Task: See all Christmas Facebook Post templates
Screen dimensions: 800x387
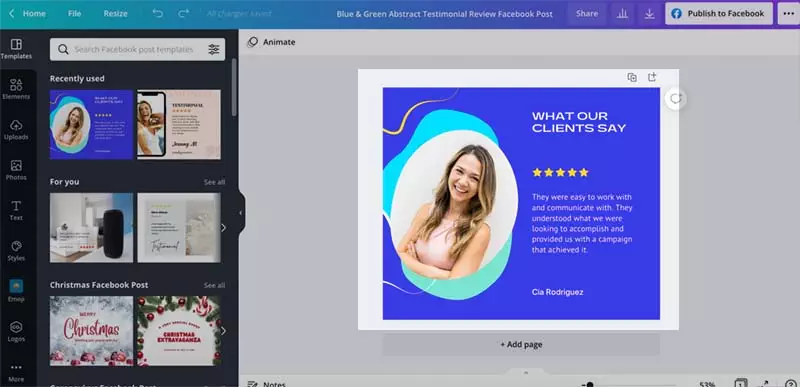Action: [x=214, y=285]
